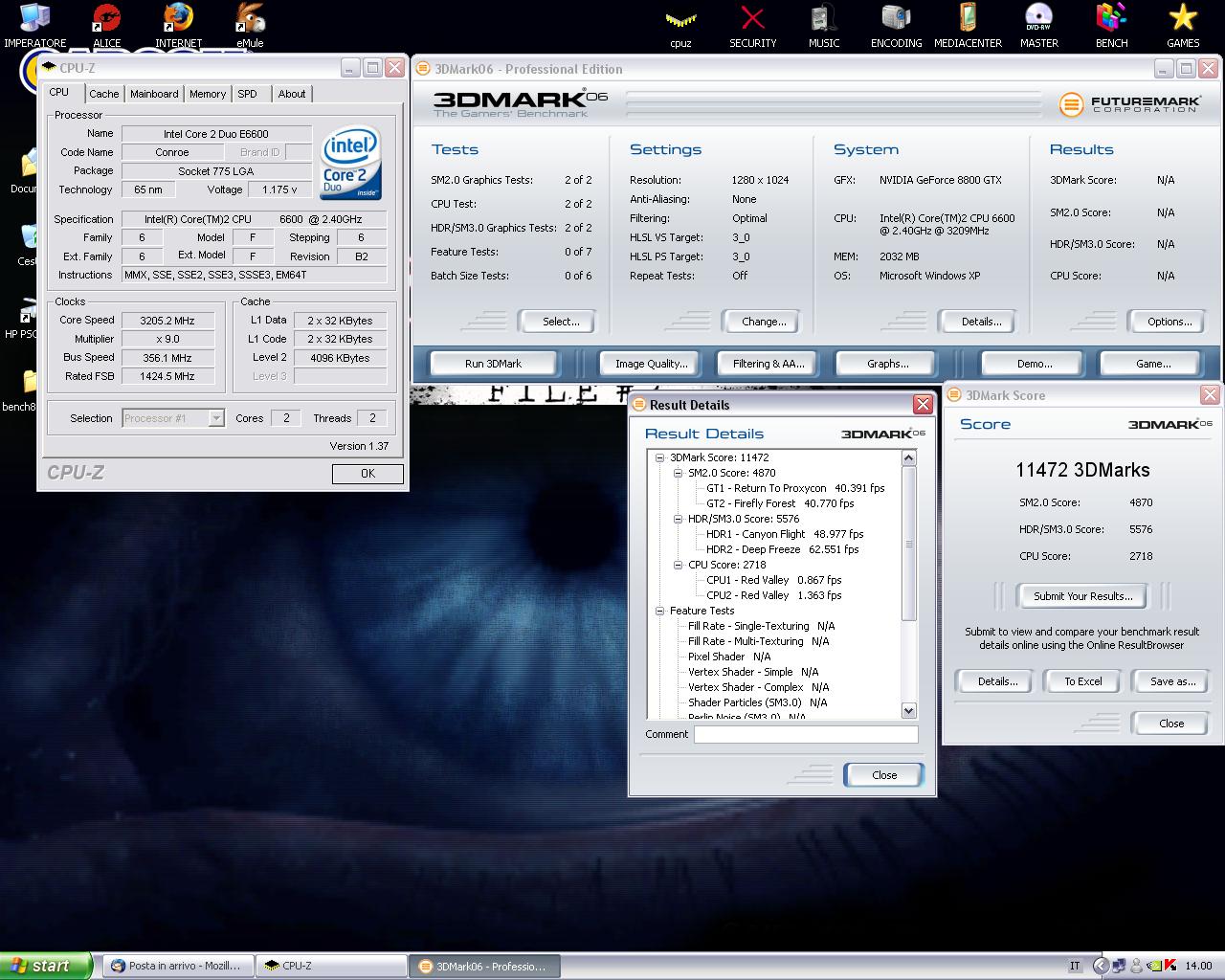This screenshot has height=980, width=1225.
Task: Open the MUSIC desktop icon
Action: click(824, 24)
